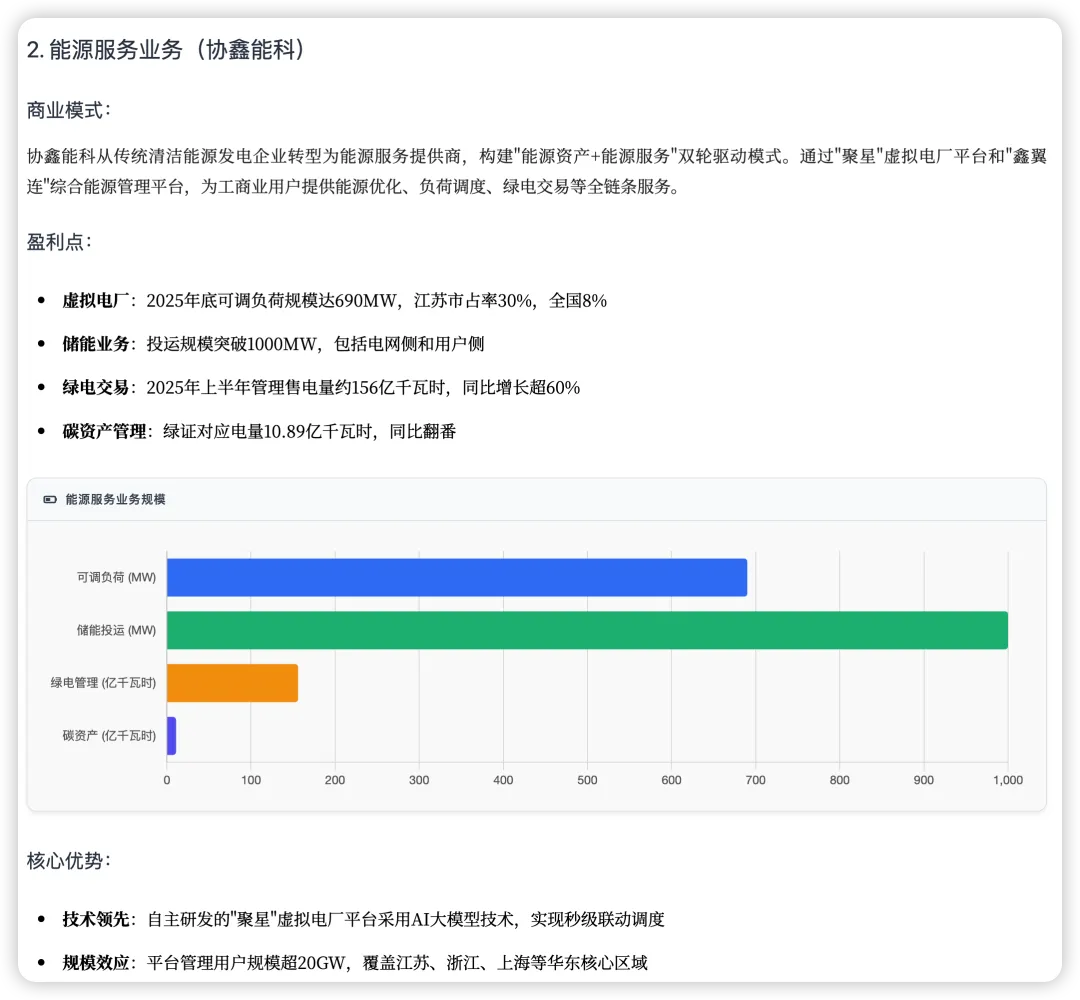The height and width of the screenshot is (1000, 1080).
Task: Click the bold term 碳资产管理
Action: 103,432
